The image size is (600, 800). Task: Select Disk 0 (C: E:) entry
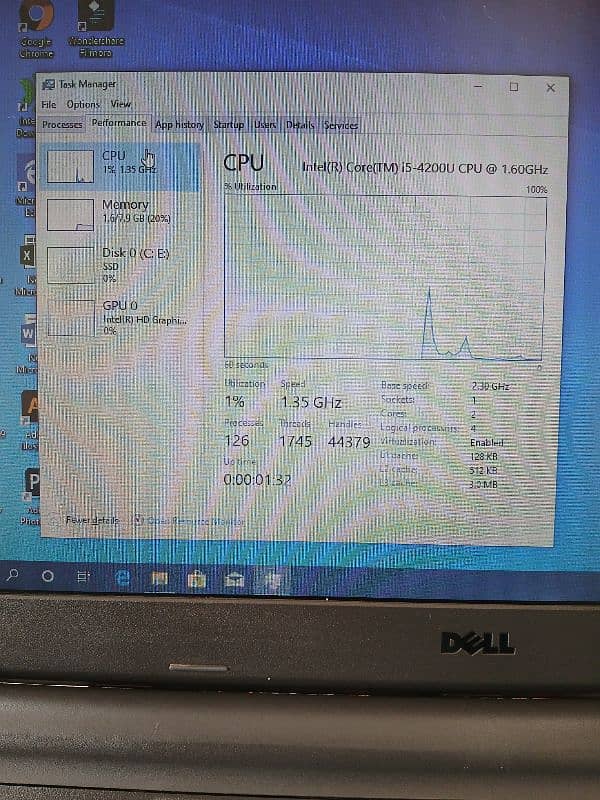tap(120, 265)
